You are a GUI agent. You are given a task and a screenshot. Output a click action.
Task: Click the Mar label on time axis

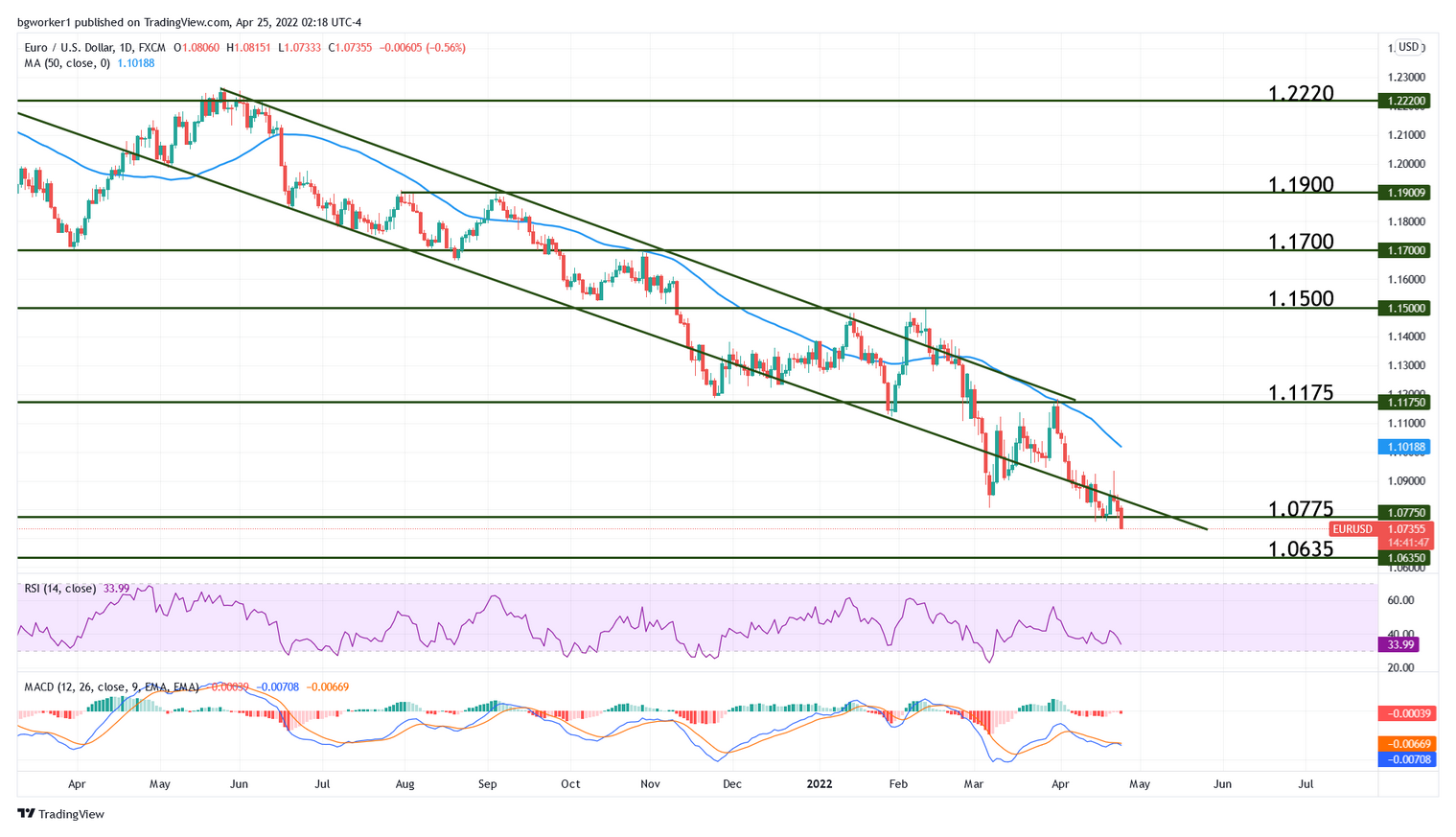974,783
